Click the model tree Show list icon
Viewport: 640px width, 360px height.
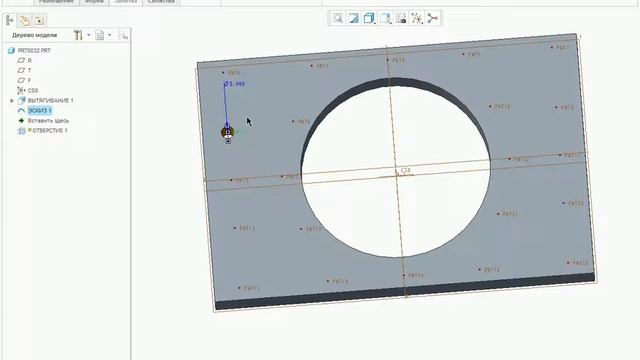(x=100, y=35)
